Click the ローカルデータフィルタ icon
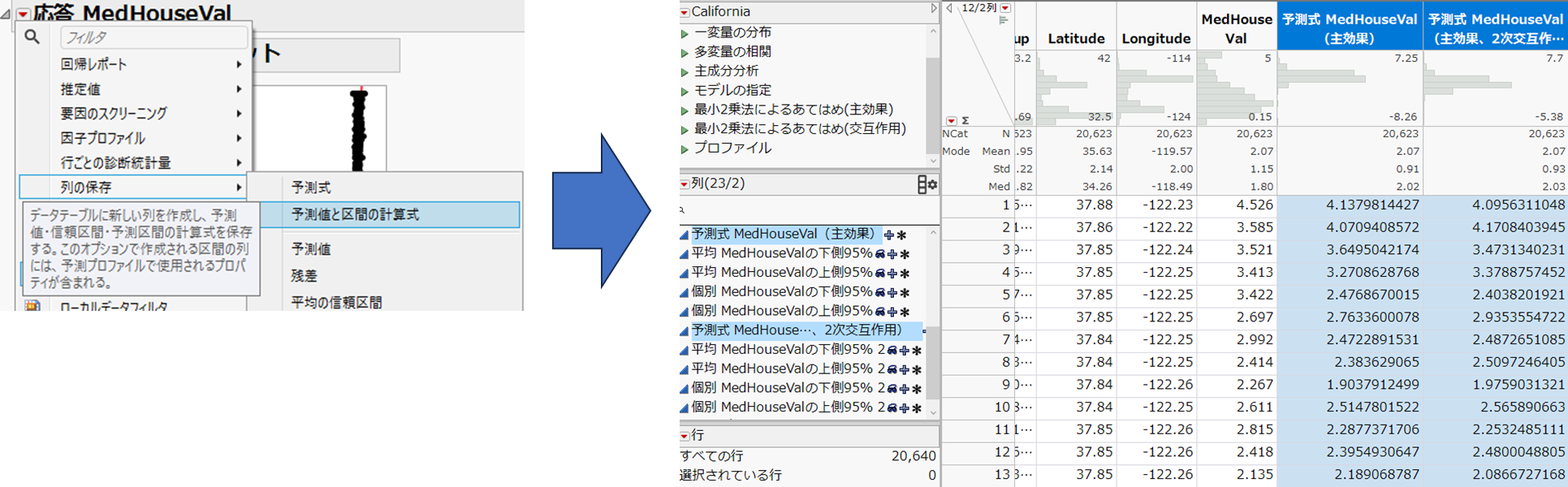The image size is (1568, 487). click(x=32, y=307)
